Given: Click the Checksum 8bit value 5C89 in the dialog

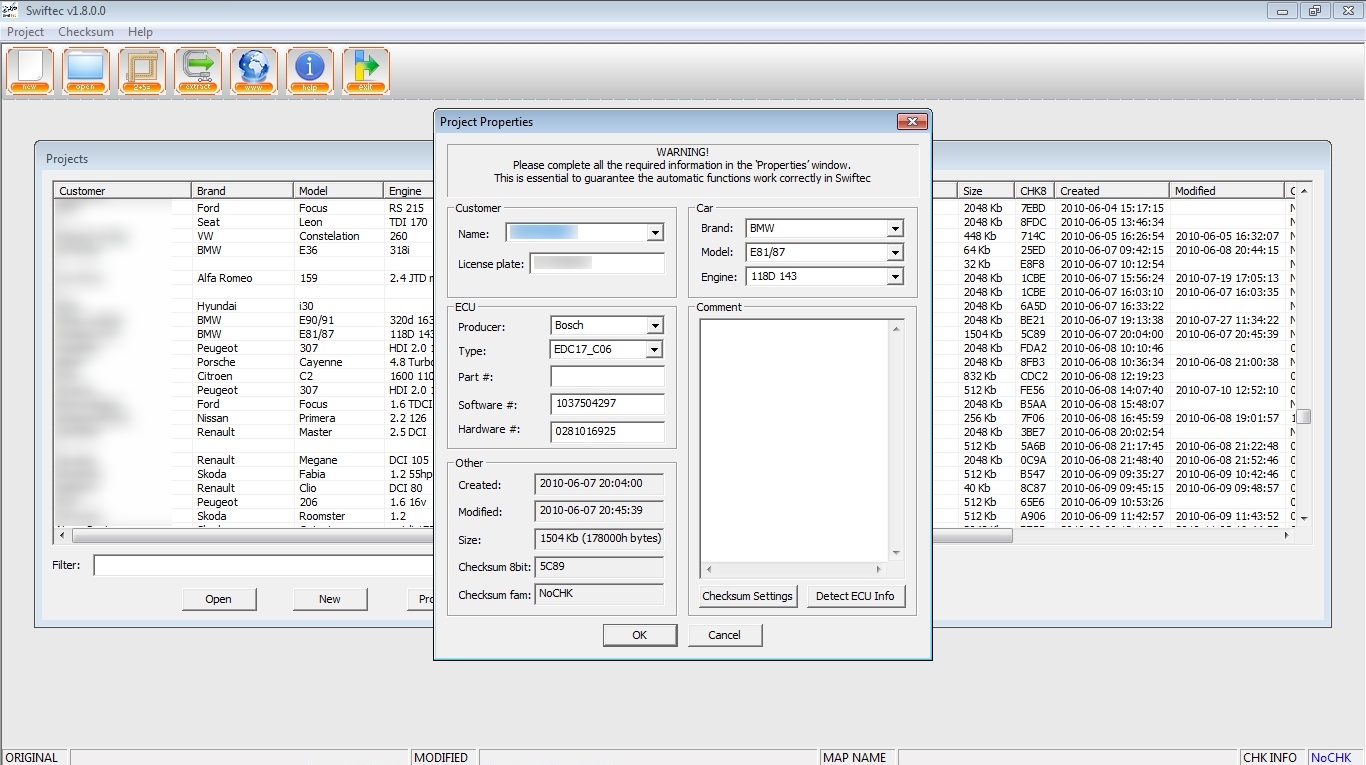Looking at the screenshot, I should [x=599, y=567].
